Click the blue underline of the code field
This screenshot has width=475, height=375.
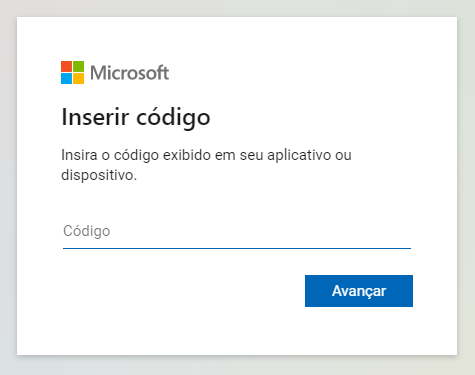237,248
